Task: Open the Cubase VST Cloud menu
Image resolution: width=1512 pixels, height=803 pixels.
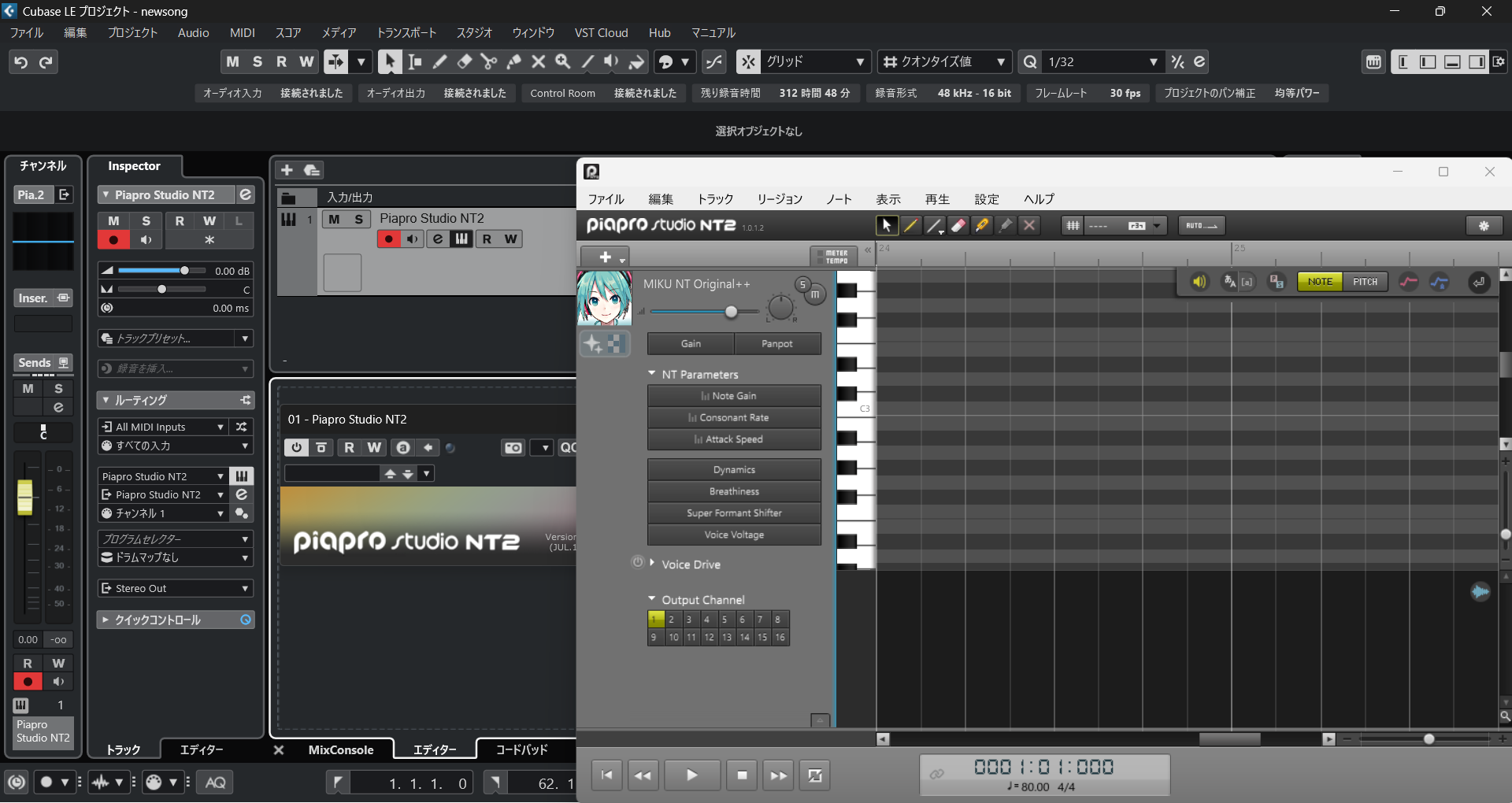Action: pyautogui.click(x=601, y=32)
